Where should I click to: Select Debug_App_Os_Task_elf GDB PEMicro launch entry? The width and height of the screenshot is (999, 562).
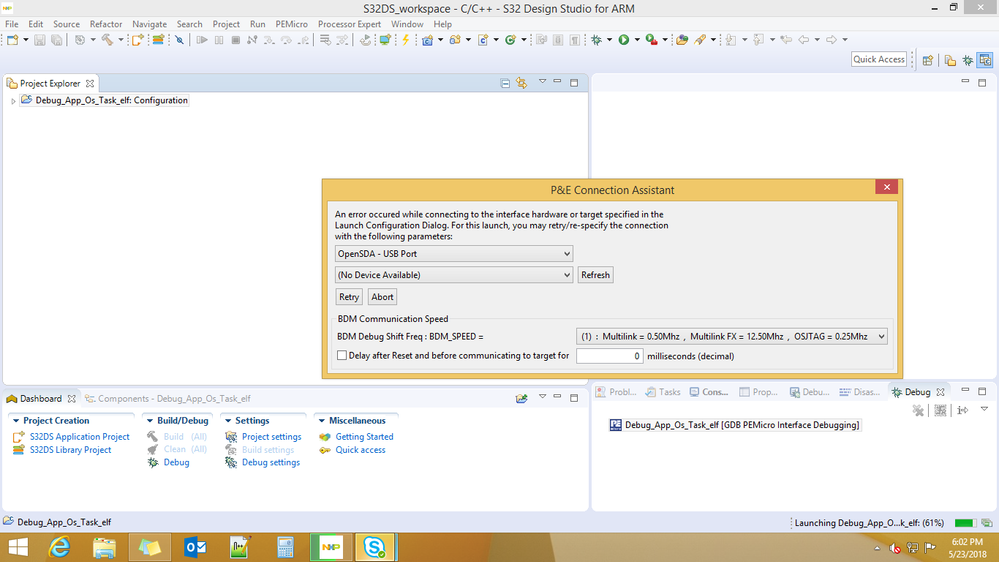735,425
